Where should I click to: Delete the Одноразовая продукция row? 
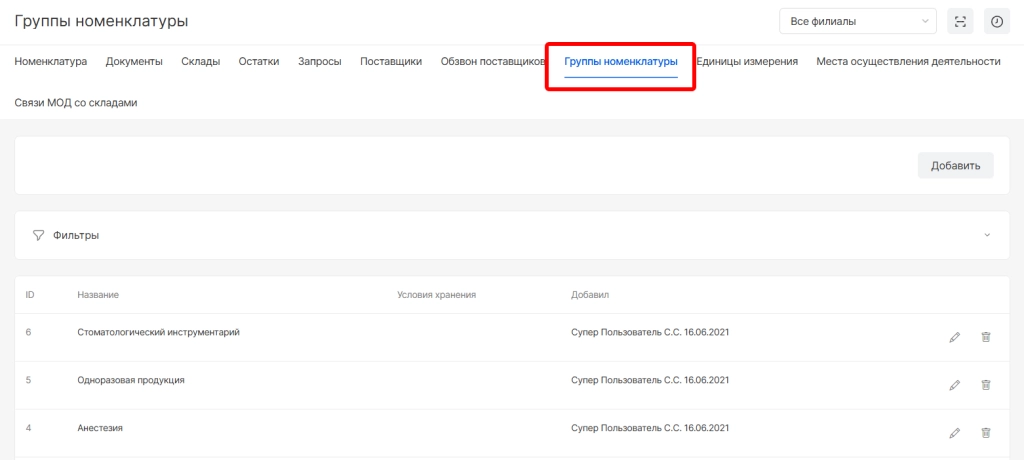click(x=985, y=385)
